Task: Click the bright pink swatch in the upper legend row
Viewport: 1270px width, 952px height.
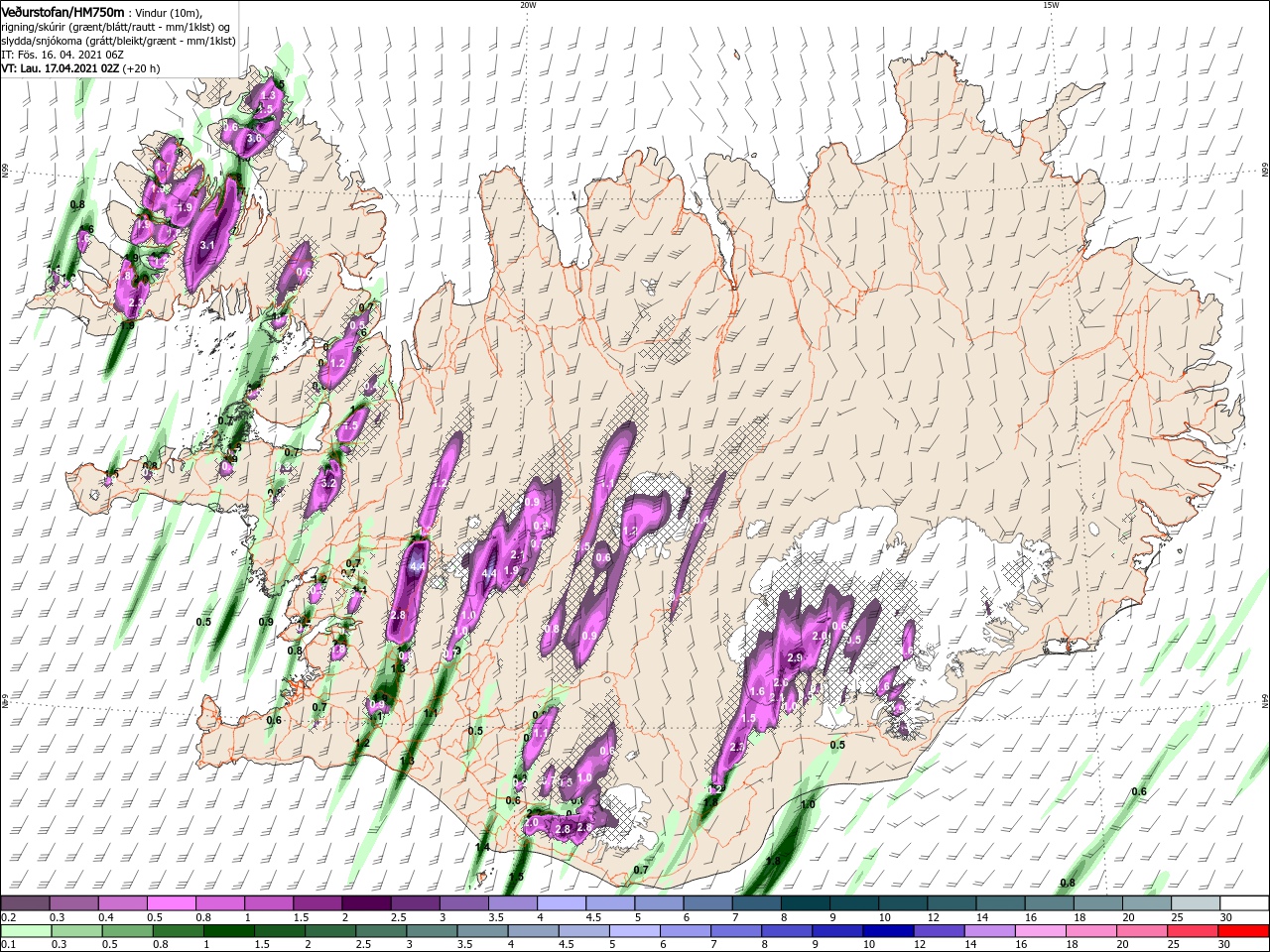Action: [x=171, y=903]
